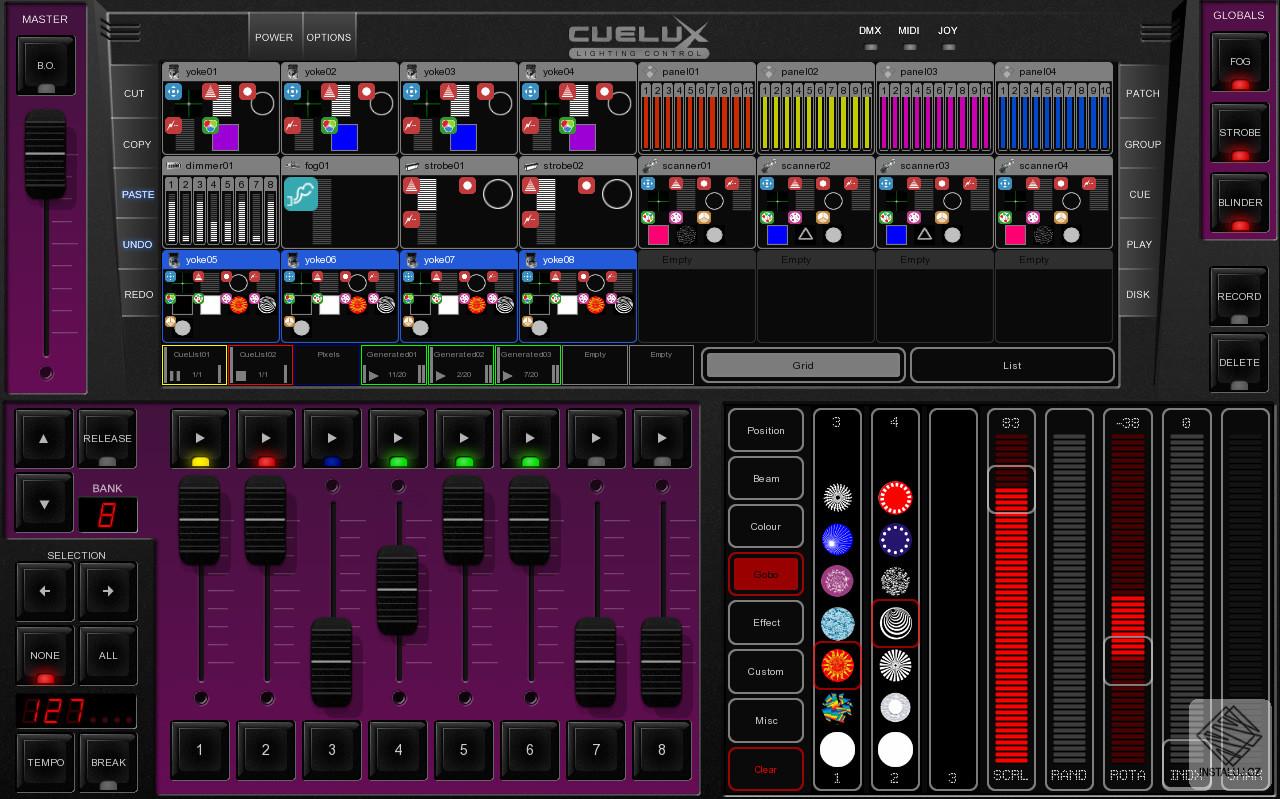1280x799 pixels.
Task: Click flash button number 5
Action: [x=463, y=750]
